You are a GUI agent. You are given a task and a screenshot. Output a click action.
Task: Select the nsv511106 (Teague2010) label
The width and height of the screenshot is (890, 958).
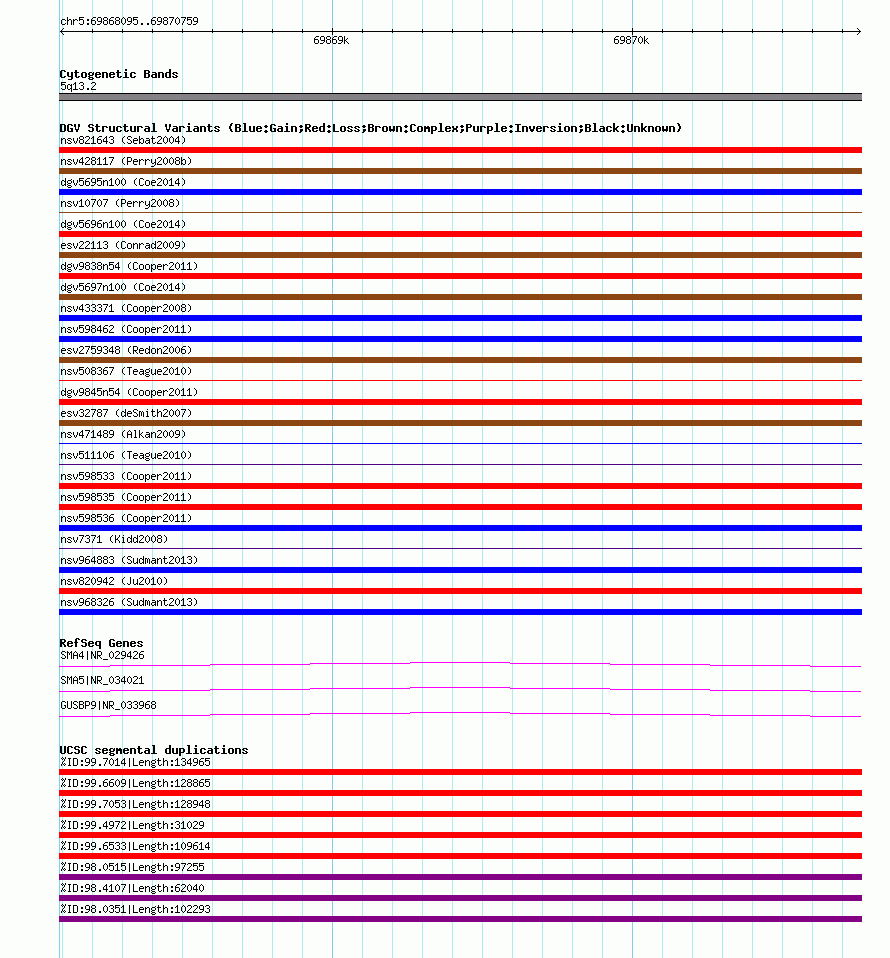[126, 455]
